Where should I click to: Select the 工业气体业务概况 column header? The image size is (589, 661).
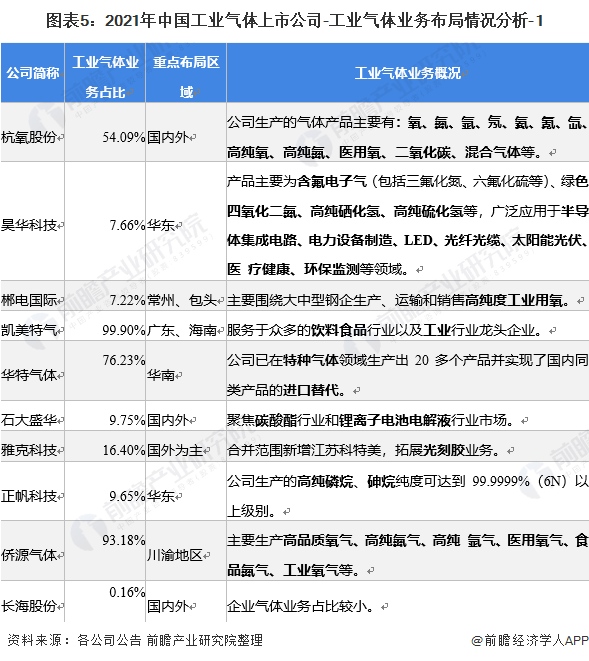[408, 73]
